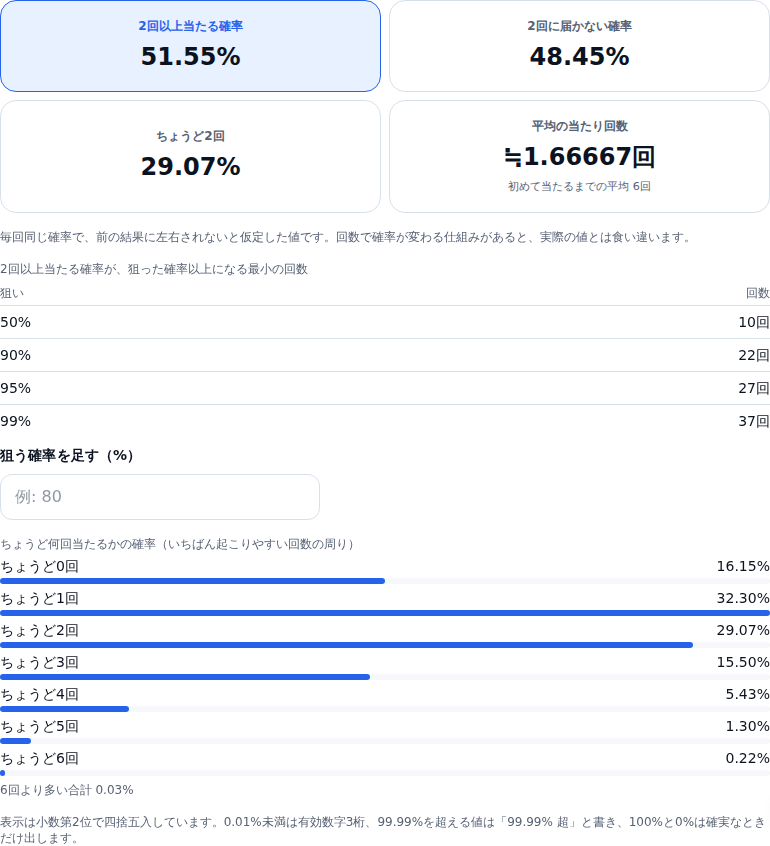Click the 平均の当たり回数 card
The height and width of the screenshot is (846, 770).
[x=579, y=156]
